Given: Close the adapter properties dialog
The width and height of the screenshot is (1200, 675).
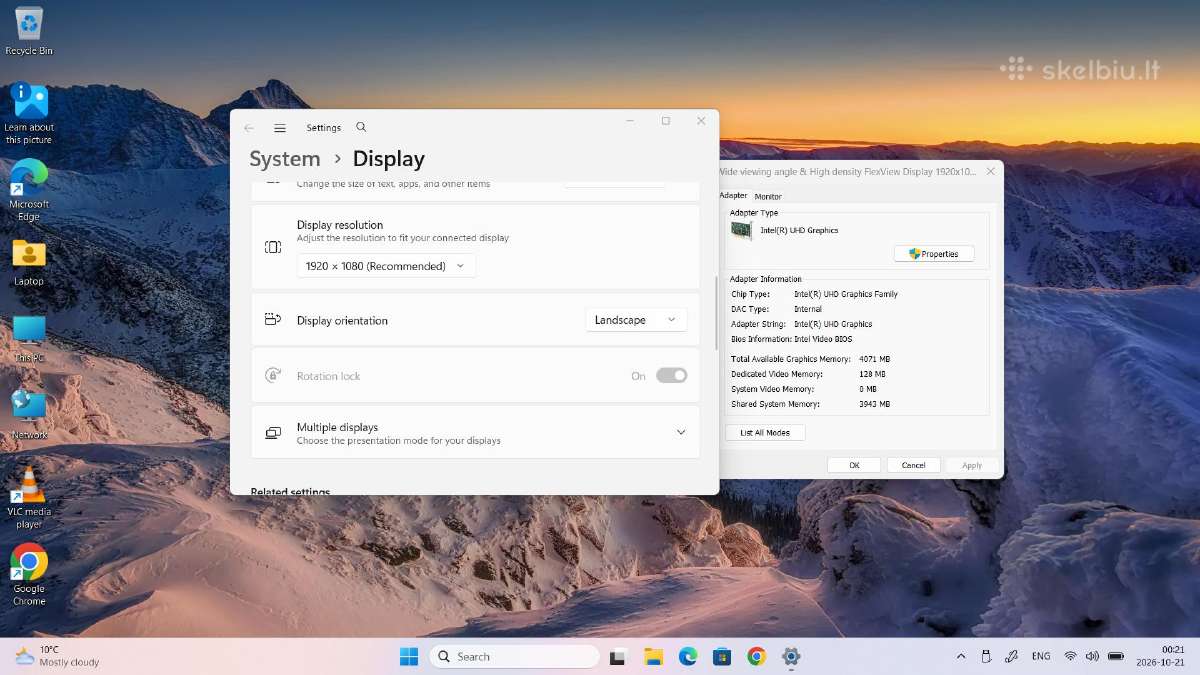Looking at the screenshot, I should [x=991, y=171].
